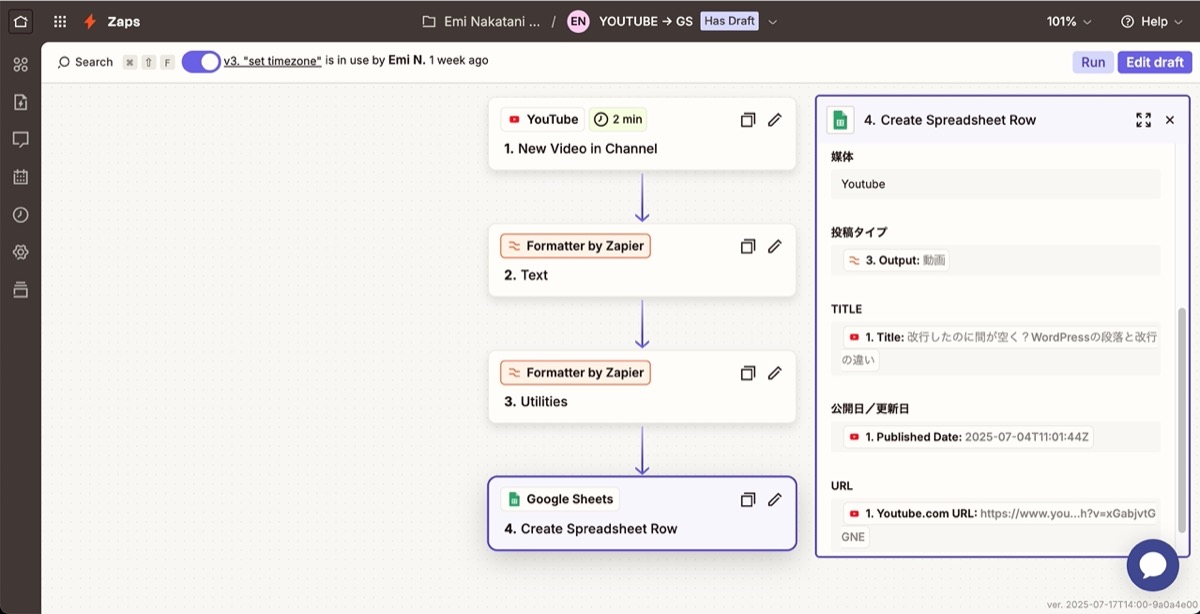This screenshot has width=1200, height=614.
Task: Click the Run button
Action: [1093, 62]
